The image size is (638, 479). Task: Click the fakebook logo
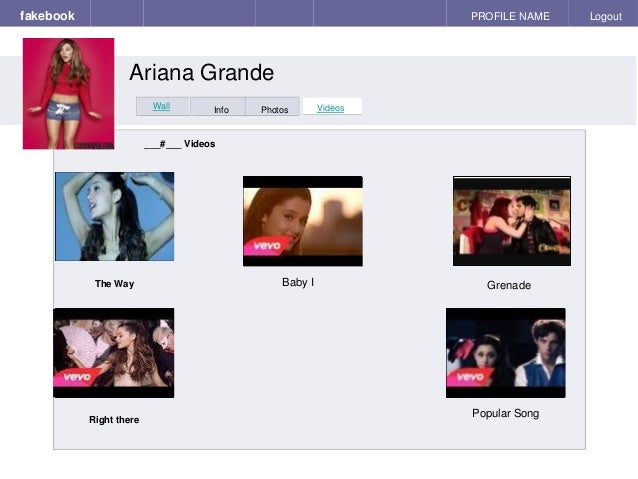click(47, 16)
